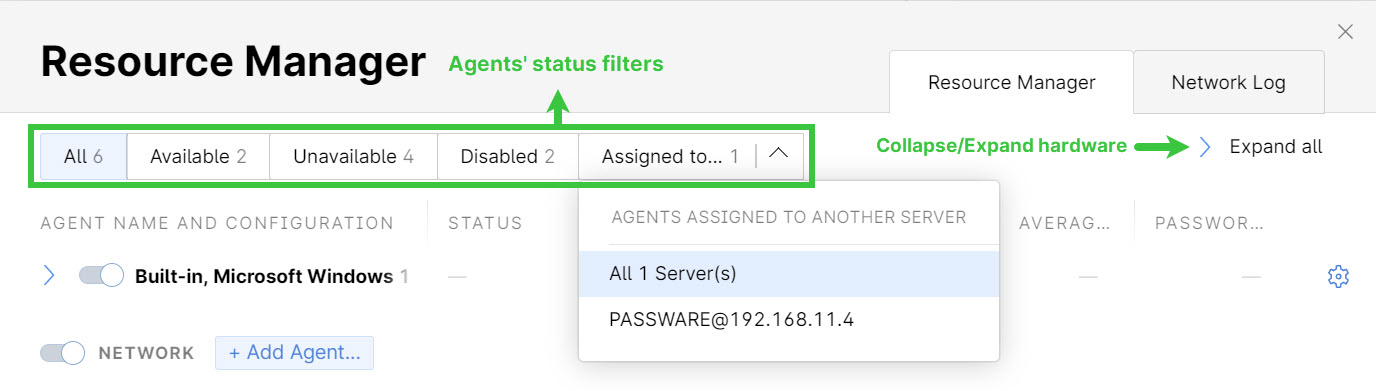Select the Resource Manager tab
Screen dimensions: 1376x391
tap(1011, 83)
